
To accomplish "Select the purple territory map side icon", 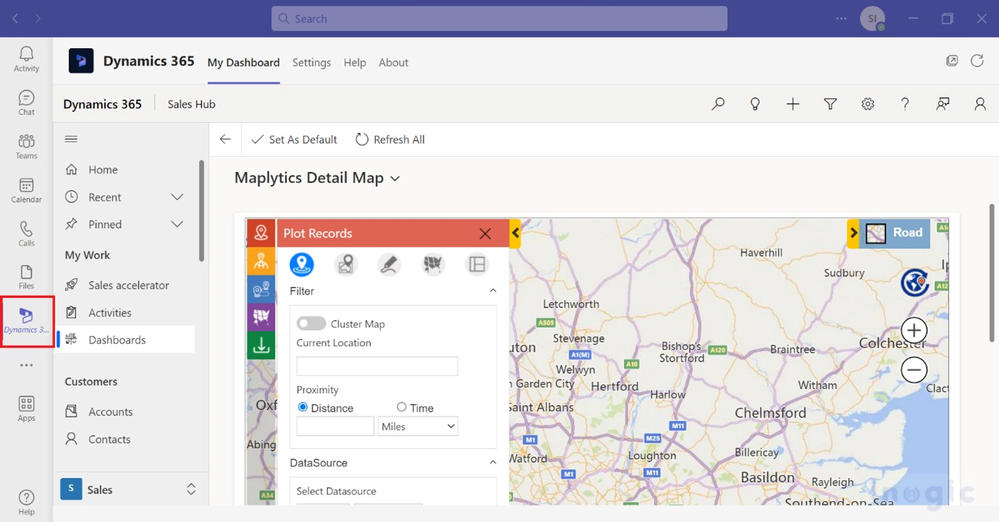I will [261, 317].
